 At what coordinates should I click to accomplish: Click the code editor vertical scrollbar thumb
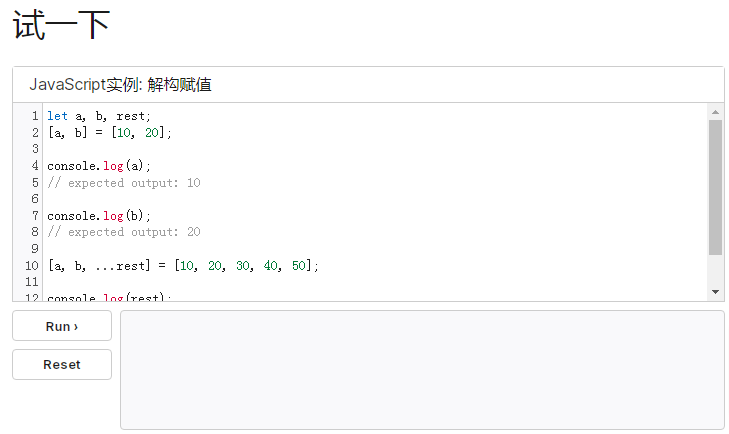715,187
